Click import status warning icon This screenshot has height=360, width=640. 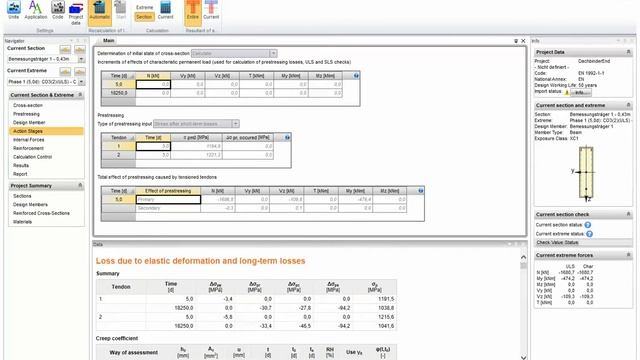[x=567, y=92]
